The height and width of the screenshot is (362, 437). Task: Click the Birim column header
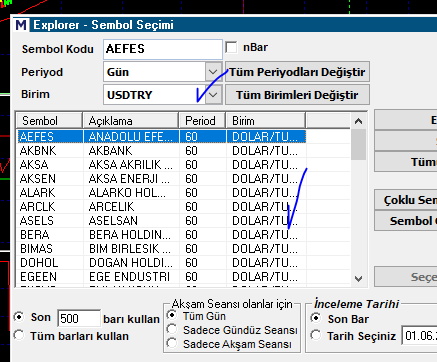click(x=266, y=121)
